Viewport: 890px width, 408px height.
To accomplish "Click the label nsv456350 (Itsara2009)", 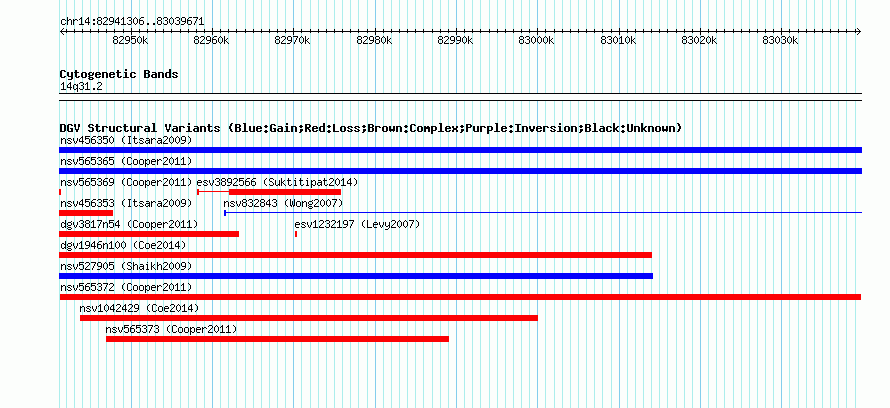I will [126, 140].
